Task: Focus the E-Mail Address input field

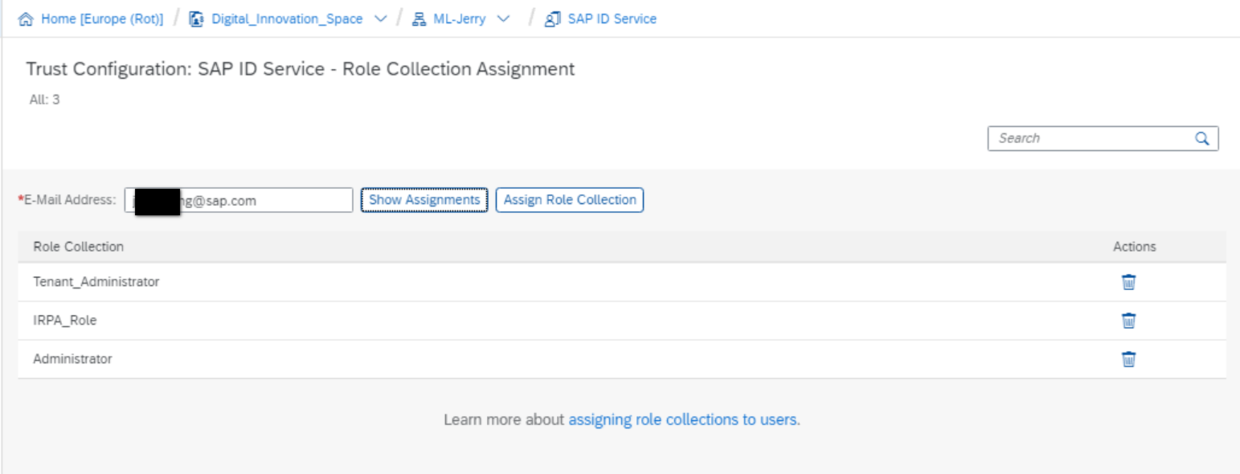Action: 265,200
